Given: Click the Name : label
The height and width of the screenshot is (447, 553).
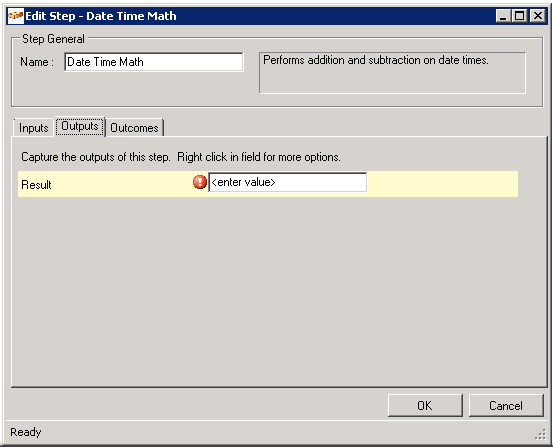Looking at the screenshot, I should (x=37, y=62).
